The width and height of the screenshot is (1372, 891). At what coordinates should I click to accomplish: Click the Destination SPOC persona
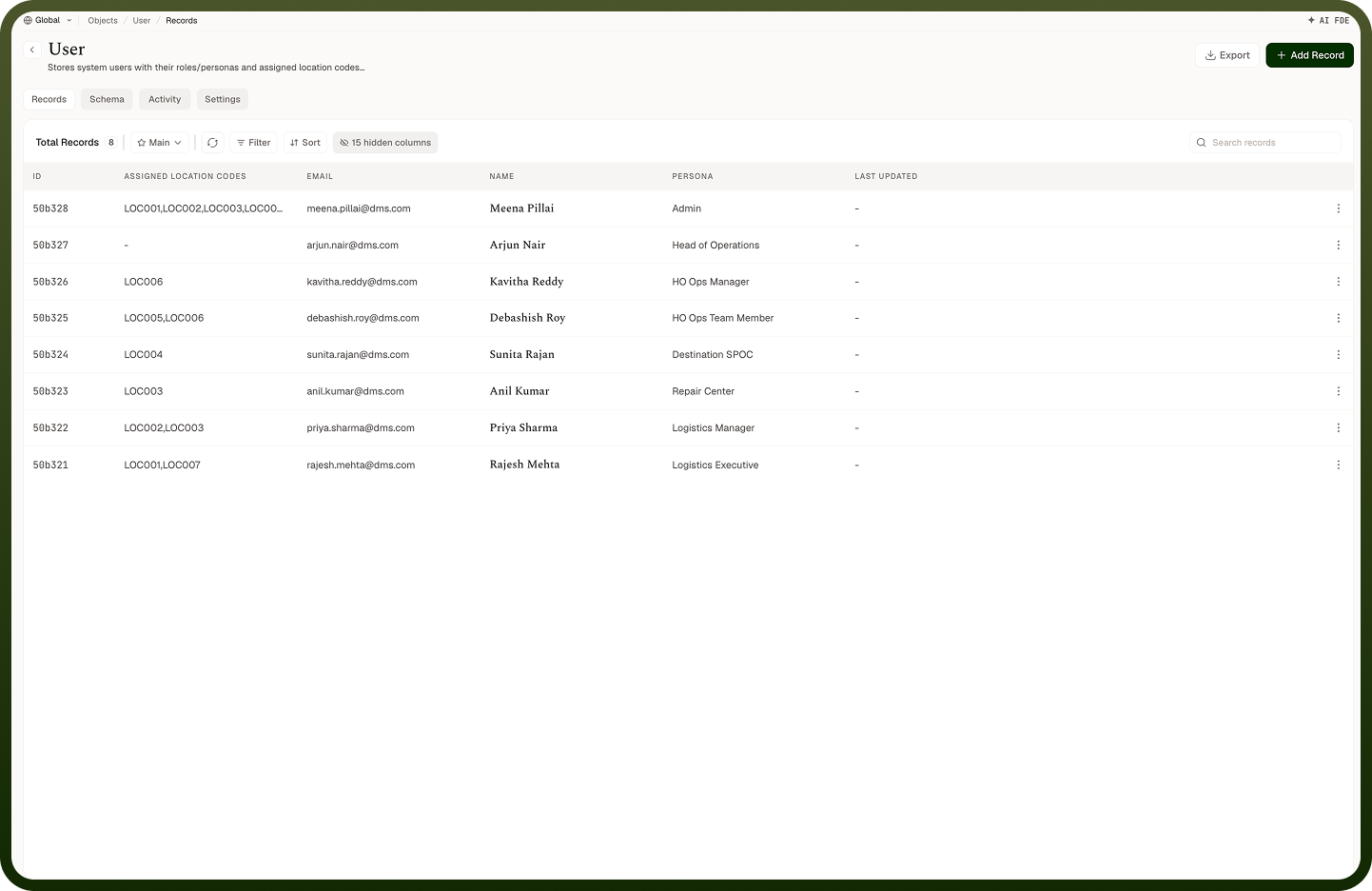[713, 354]
